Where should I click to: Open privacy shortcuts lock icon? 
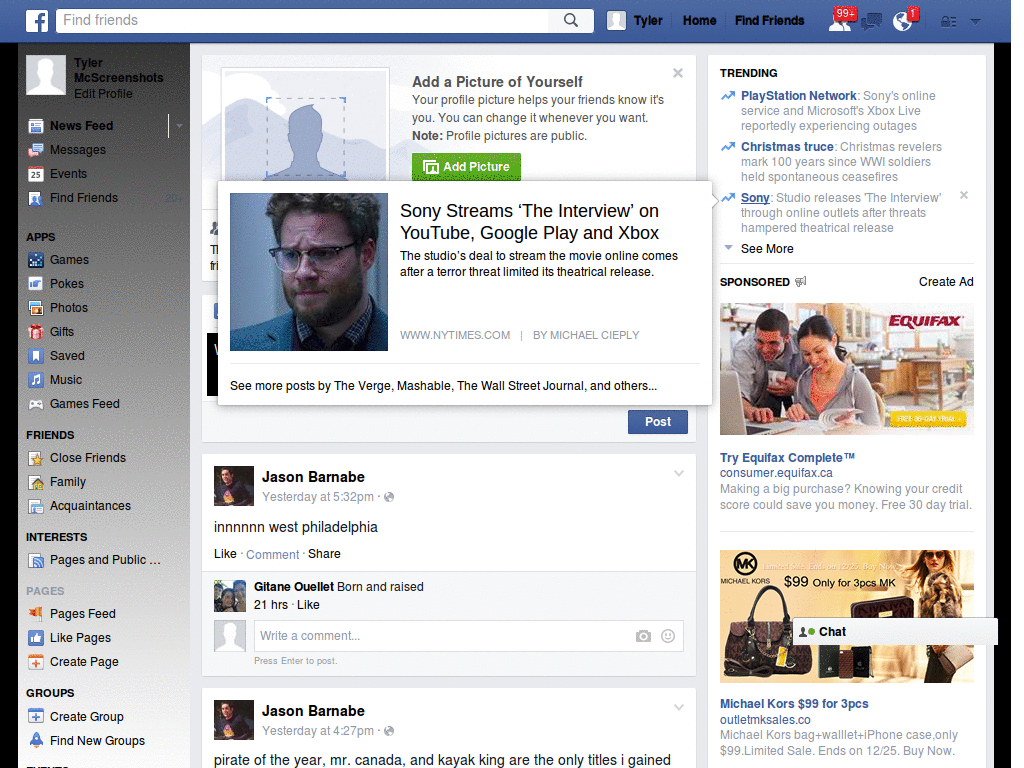[948, 22]
